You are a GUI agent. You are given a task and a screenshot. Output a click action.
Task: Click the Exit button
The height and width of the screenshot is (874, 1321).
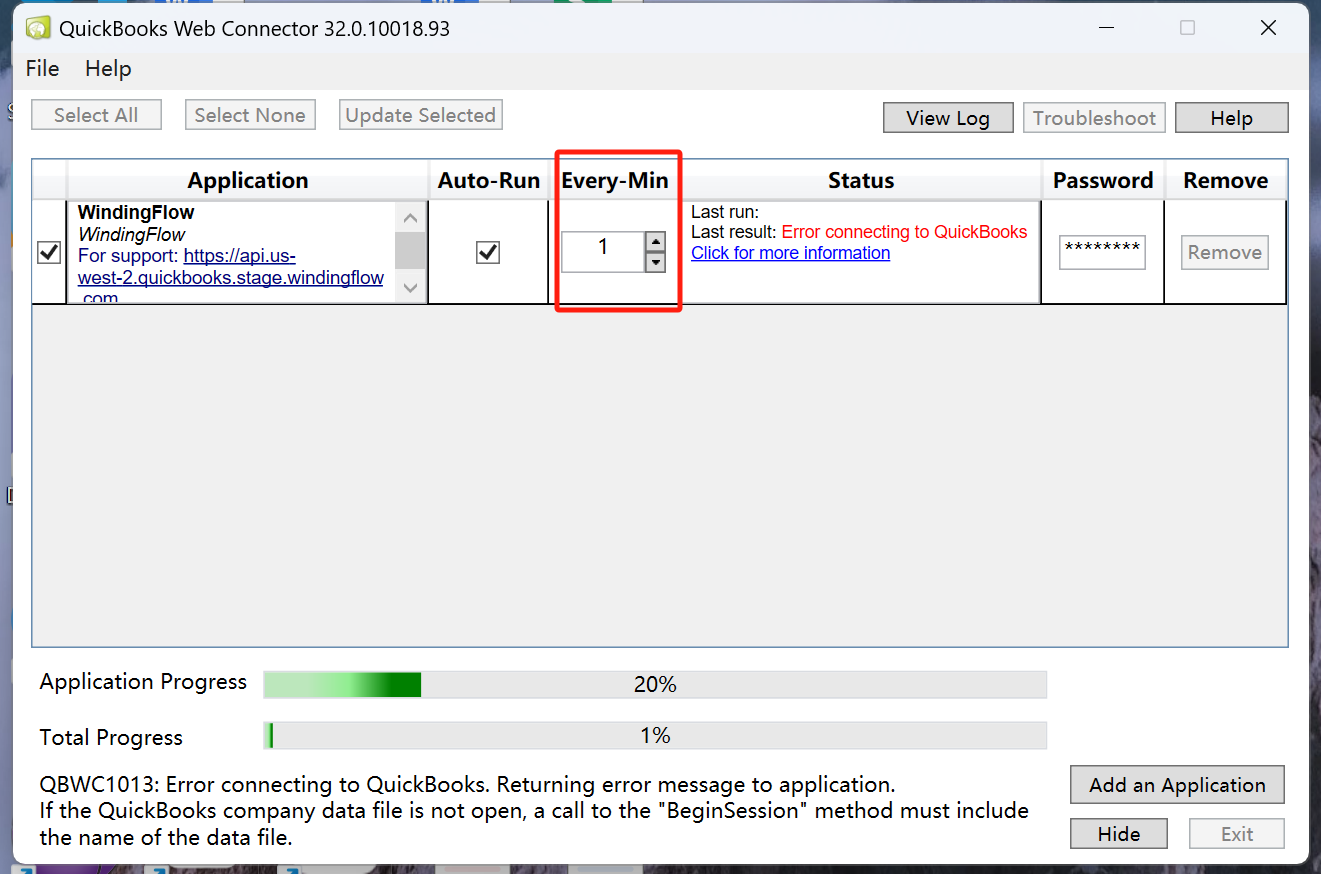(1237, 834)
